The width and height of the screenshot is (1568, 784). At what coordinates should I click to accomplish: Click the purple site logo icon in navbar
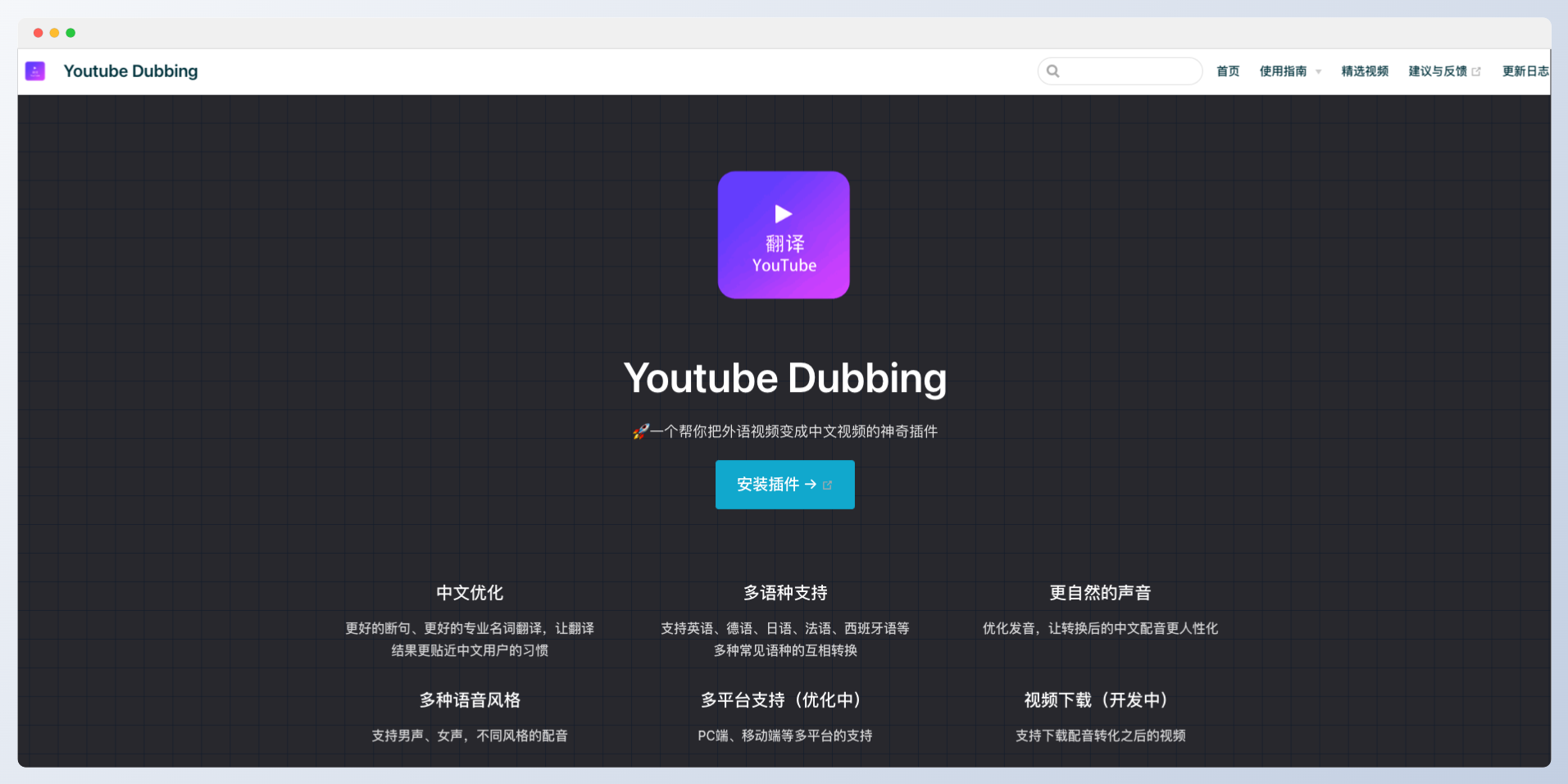pos(35,71)
